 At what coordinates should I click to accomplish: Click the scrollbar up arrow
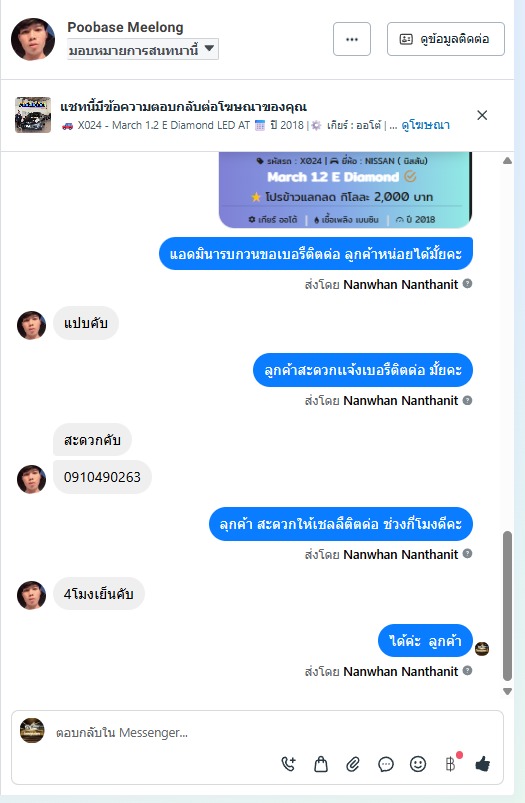pos(507,161)
